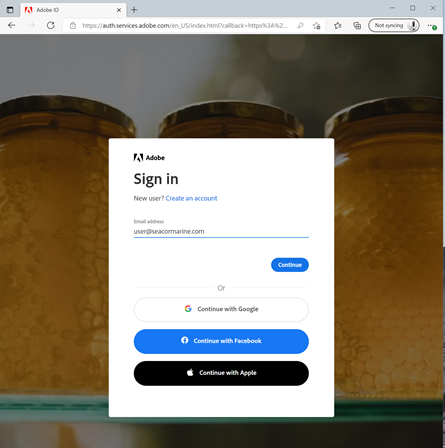Choose Continue with Google
This screenshot has width=445, height=448.
[221, 309]
